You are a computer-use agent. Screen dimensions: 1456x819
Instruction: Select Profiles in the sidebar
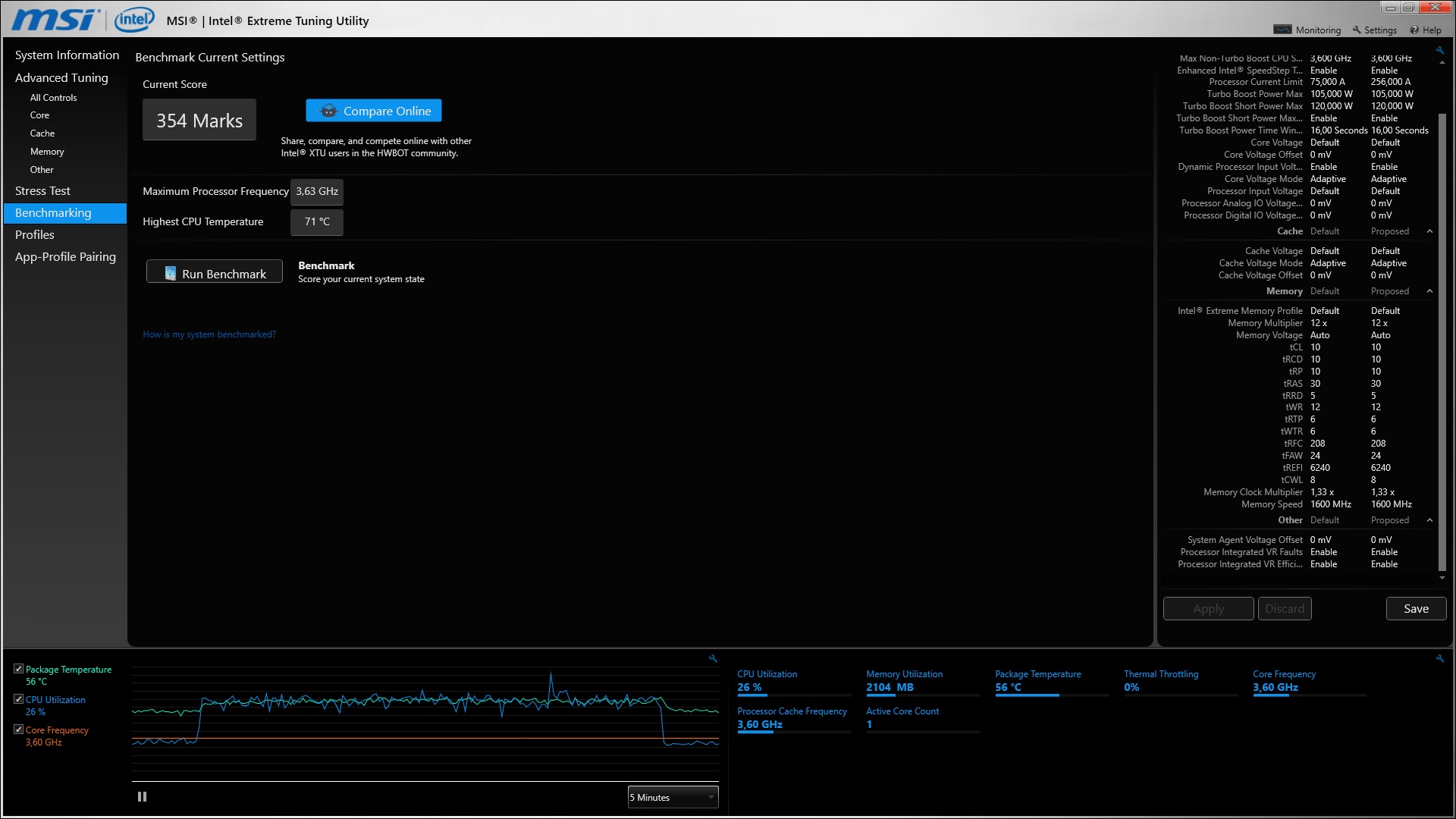coord(35,235)
